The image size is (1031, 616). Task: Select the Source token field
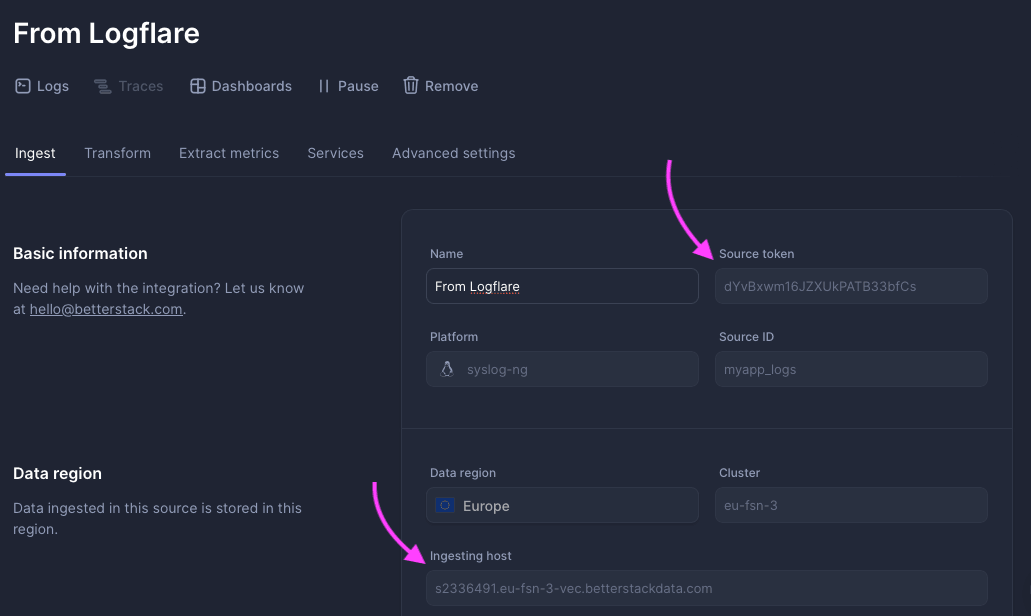(851, 286)
